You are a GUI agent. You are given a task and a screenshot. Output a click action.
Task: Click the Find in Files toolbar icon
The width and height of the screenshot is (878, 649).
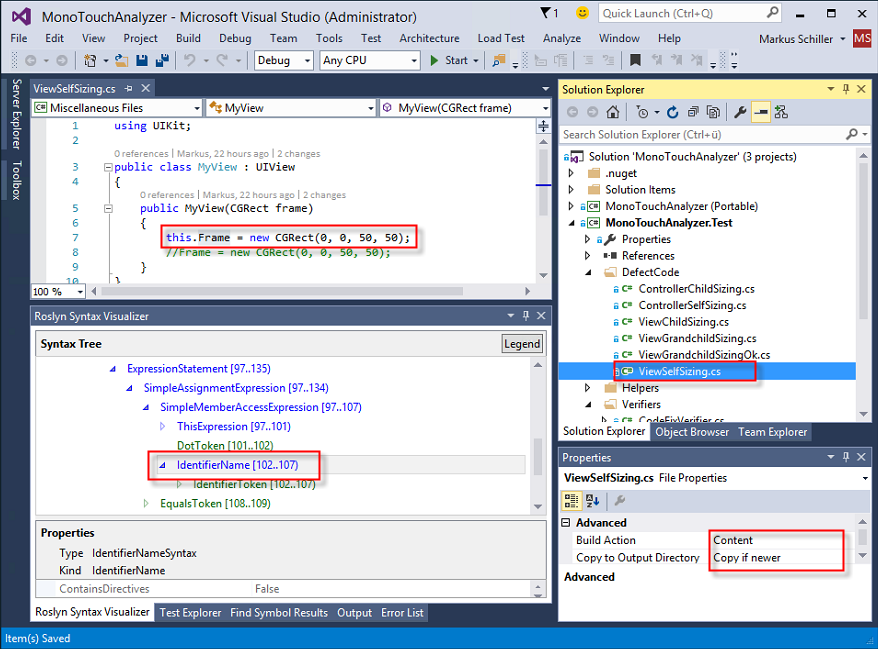tap(498, 60)
